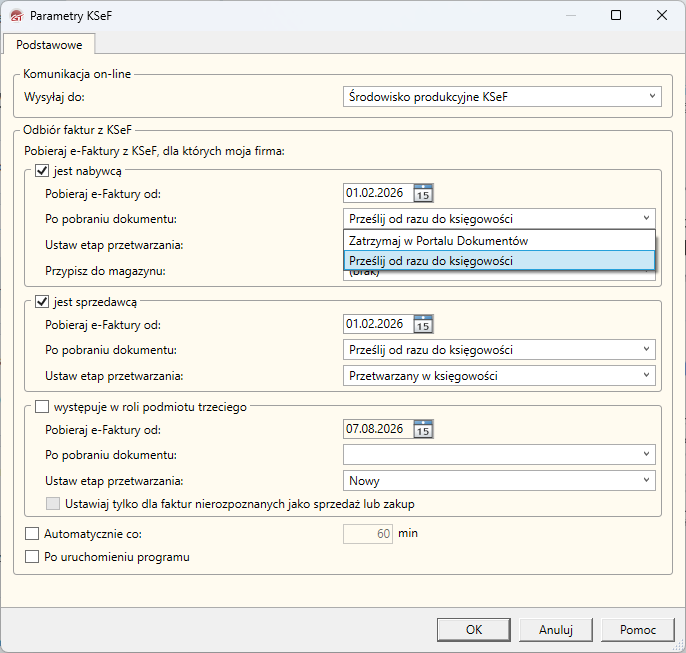The image size is (686, 653).
Task: Uncheck the jest sprzedawcą checkbox
Action: click(42, 302)
